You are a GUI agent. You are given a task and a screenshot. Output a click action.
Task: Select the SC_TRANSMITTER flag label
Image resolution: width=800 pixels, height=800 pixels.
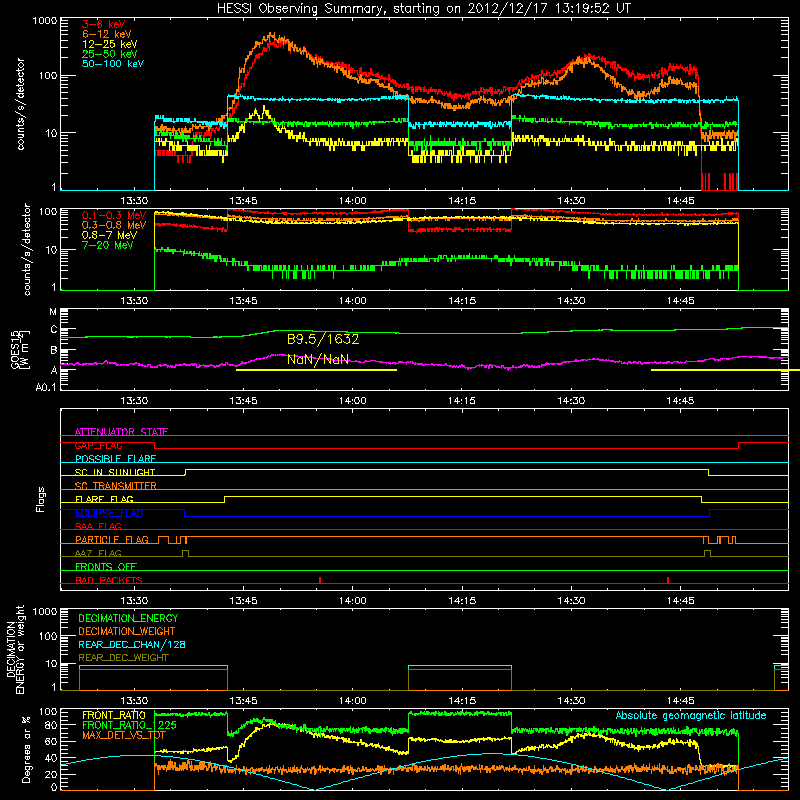click(x=116, y=486)
